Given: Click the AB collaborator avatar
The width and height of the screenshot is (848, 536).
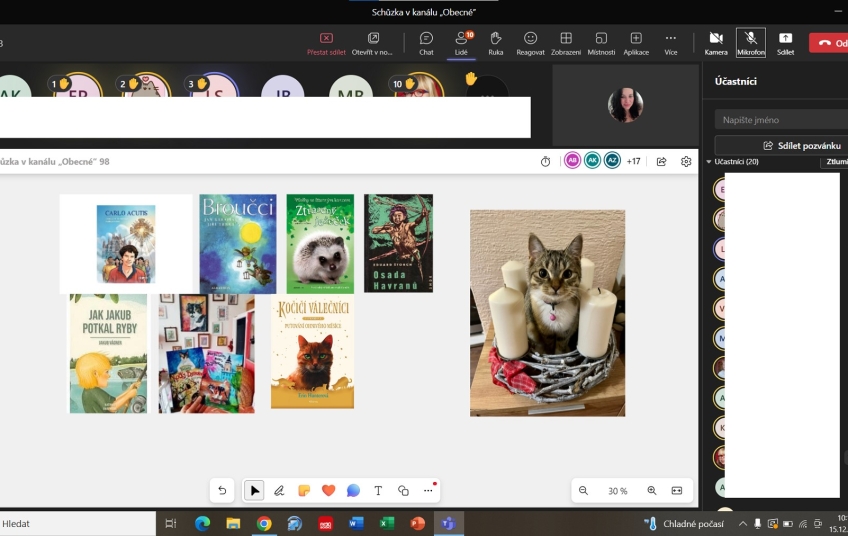Looking at the screenshot, I should click(572, 161).
